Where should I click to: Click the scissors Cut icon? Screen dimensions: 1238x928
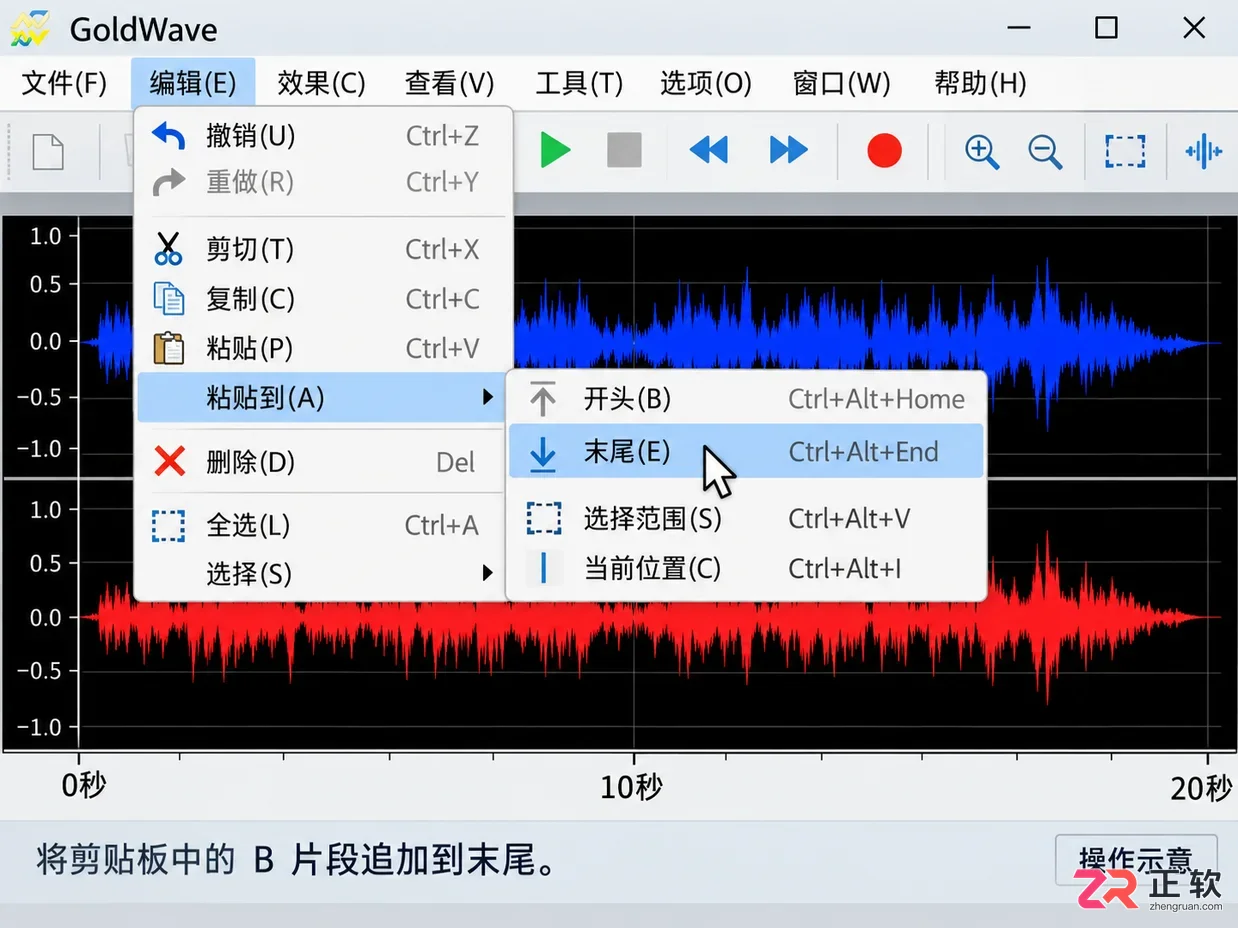(x=169, y=248)
